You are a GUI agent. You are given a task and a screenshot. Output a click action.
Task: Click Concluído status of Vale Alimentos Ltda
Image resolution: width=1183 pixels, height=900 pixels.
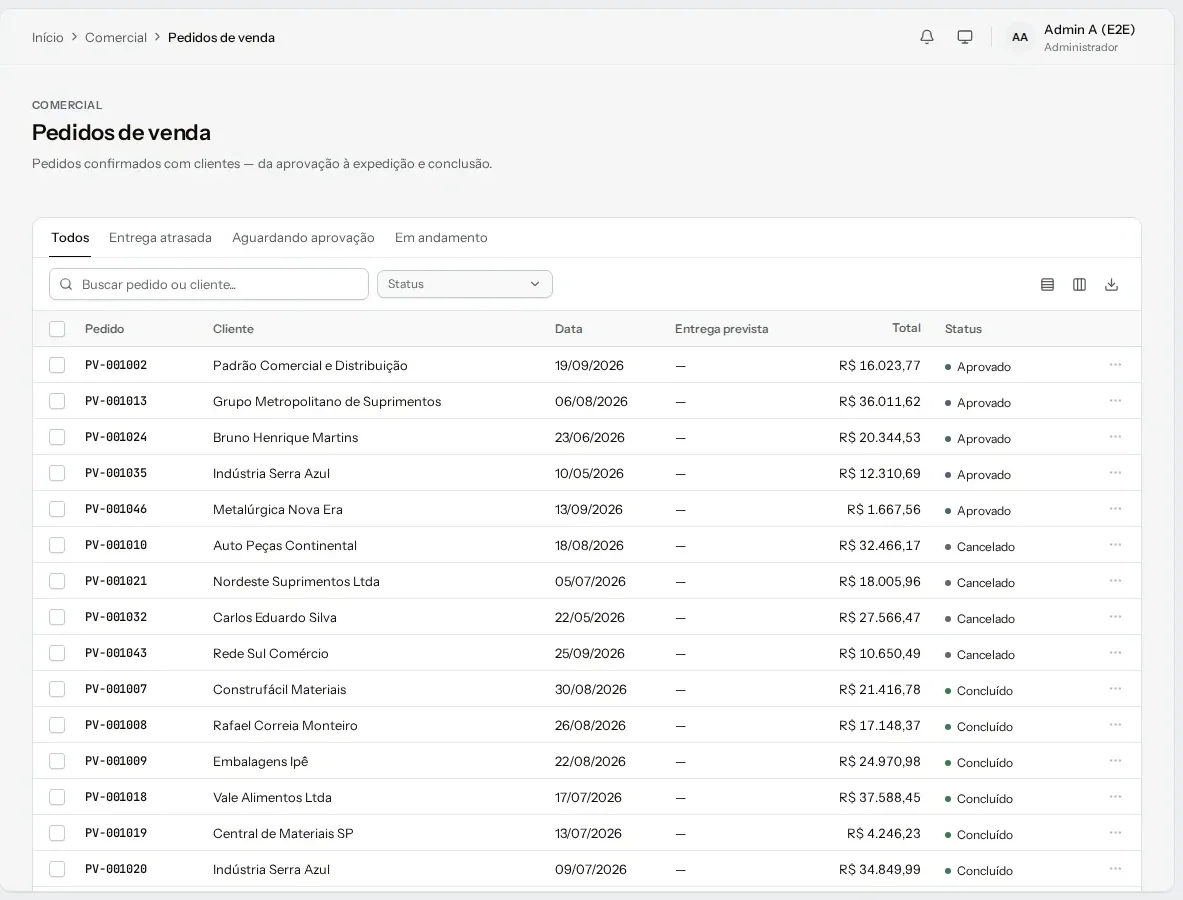point(979,798)
